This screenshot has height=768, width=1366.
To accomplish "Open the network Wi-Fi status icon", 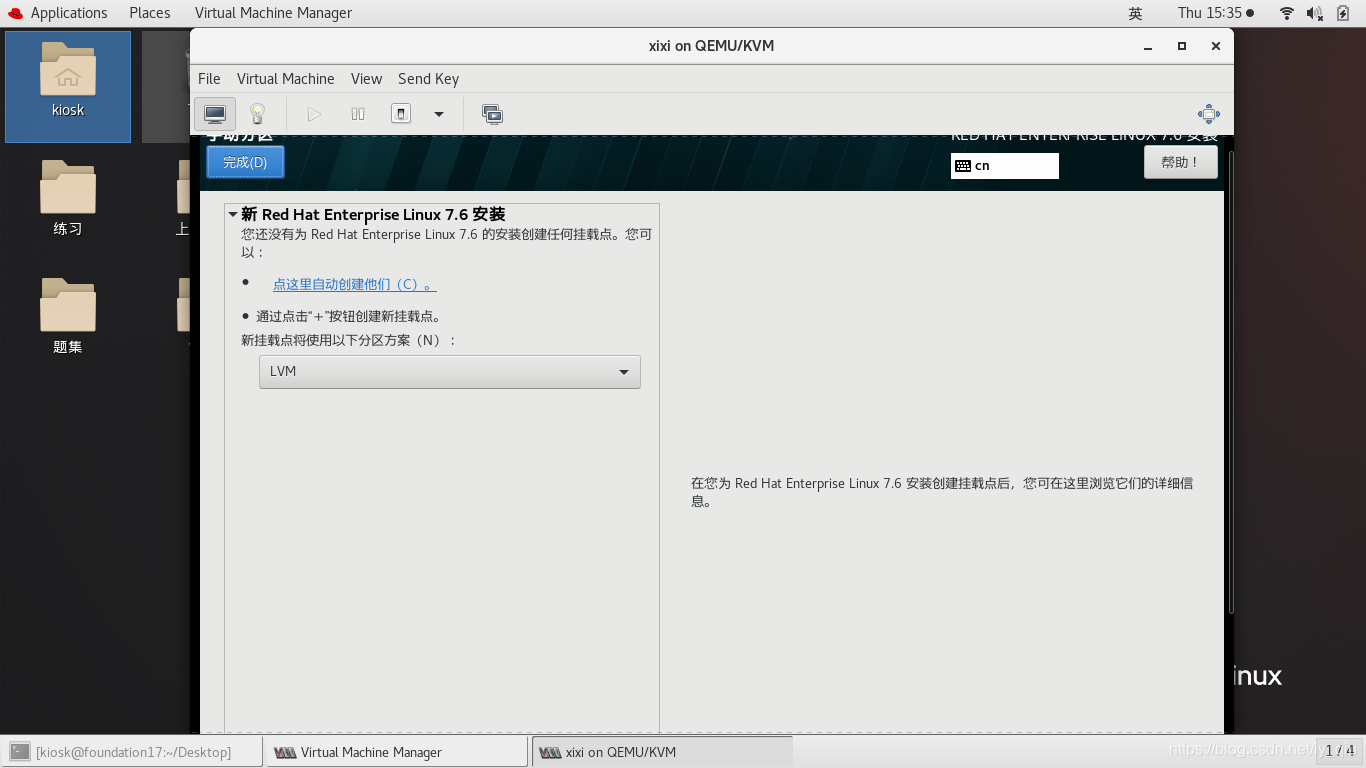I will click(x=1285, y=13).
